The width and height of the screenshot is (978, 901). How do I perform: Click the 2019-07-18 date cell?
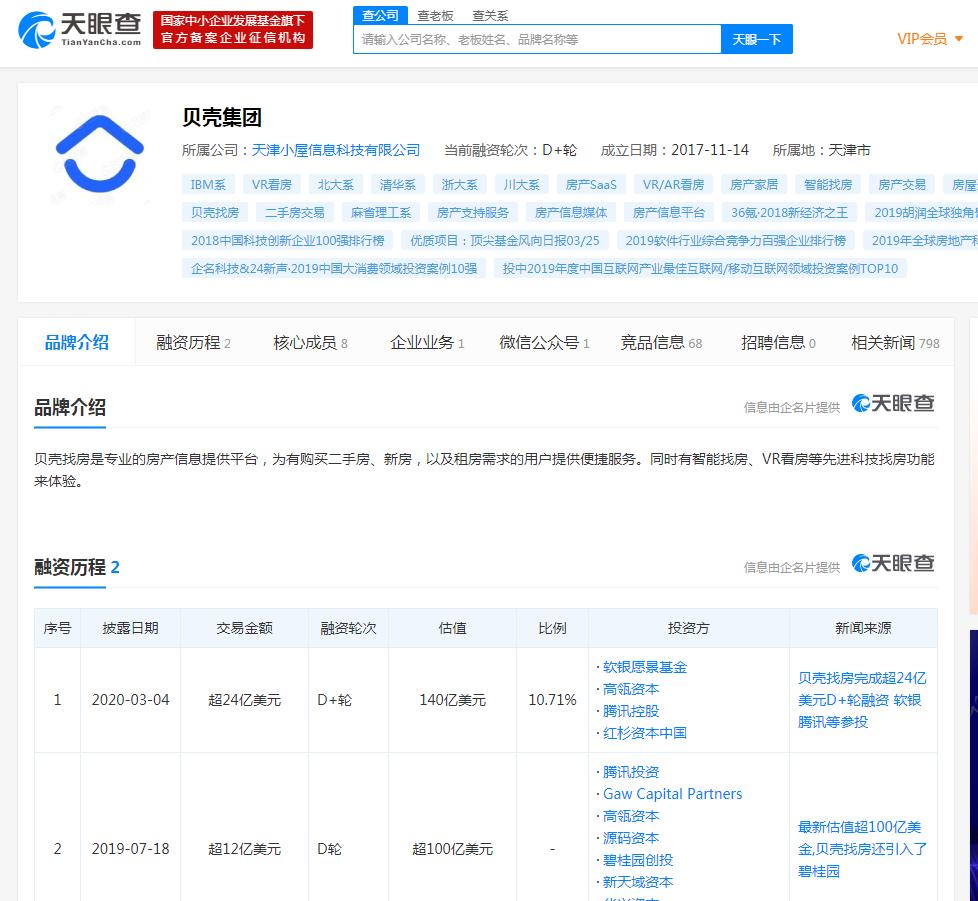[x=130, y=849]
